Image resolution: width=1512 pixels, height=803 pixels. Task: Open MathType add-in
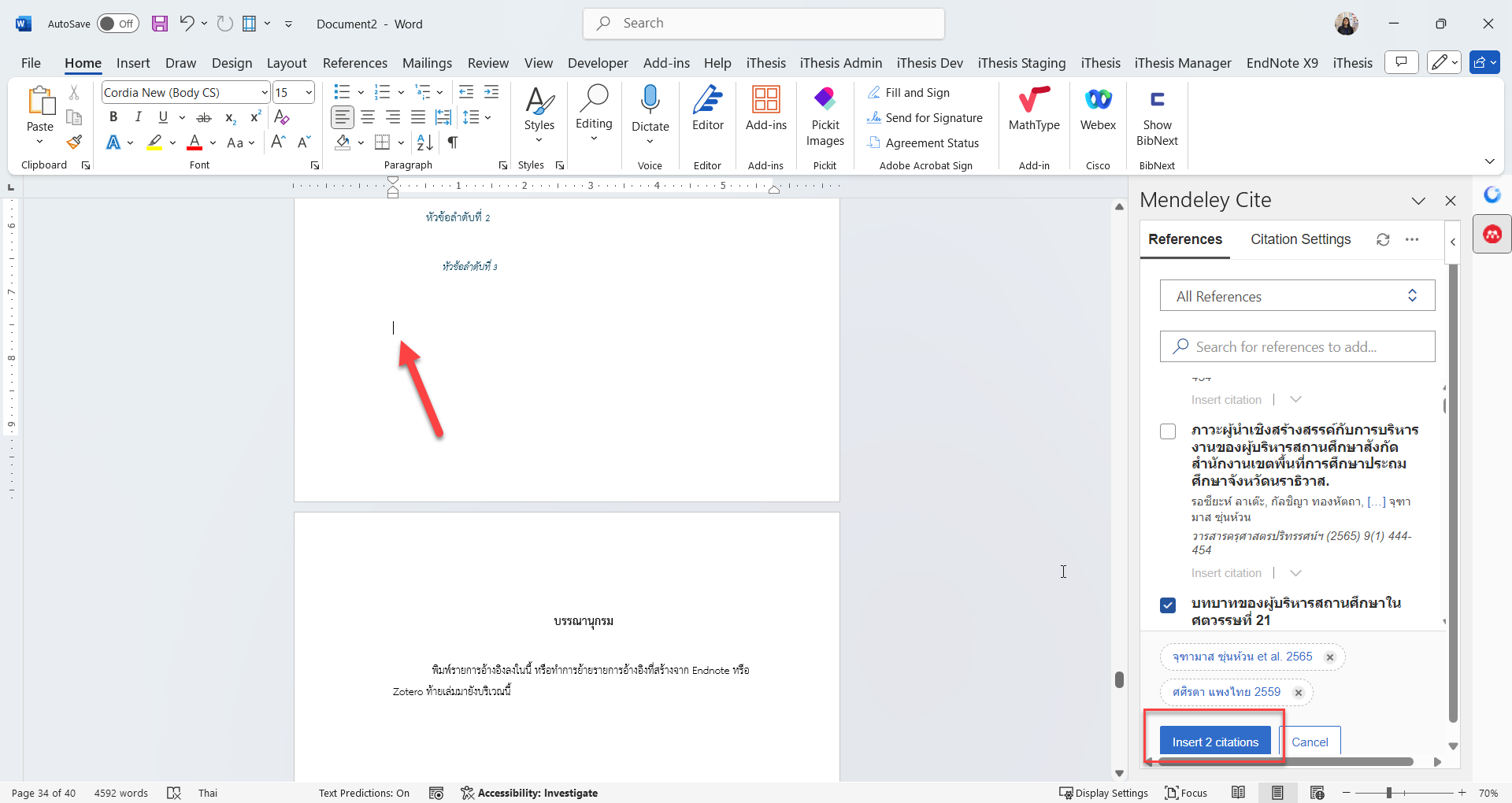[x=1034, y=109]
